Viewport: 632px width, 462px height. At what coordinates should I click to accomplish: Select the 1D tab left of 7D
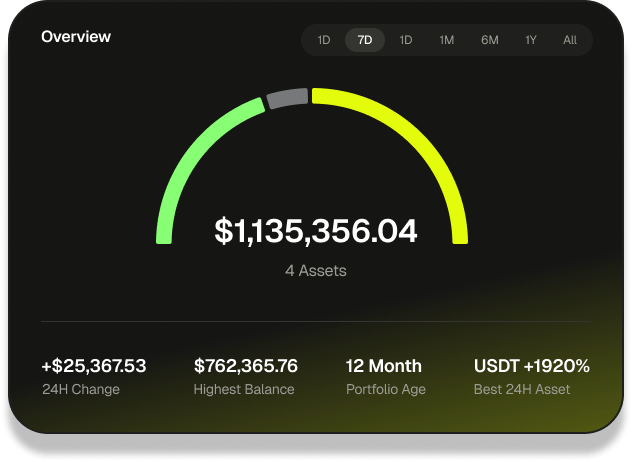pos(324,40)
